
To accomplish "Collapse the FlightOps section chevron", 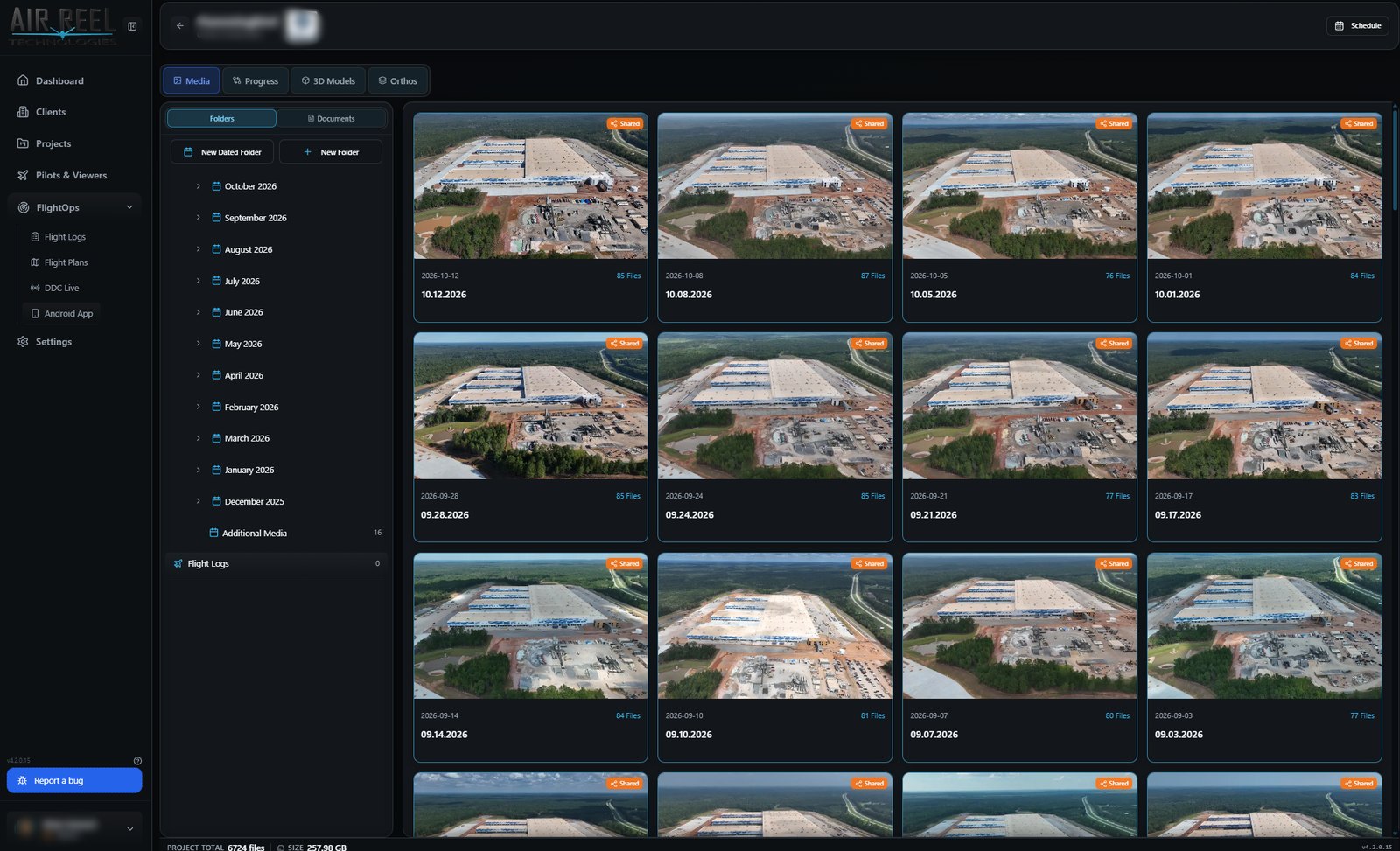I will point(129,207).
